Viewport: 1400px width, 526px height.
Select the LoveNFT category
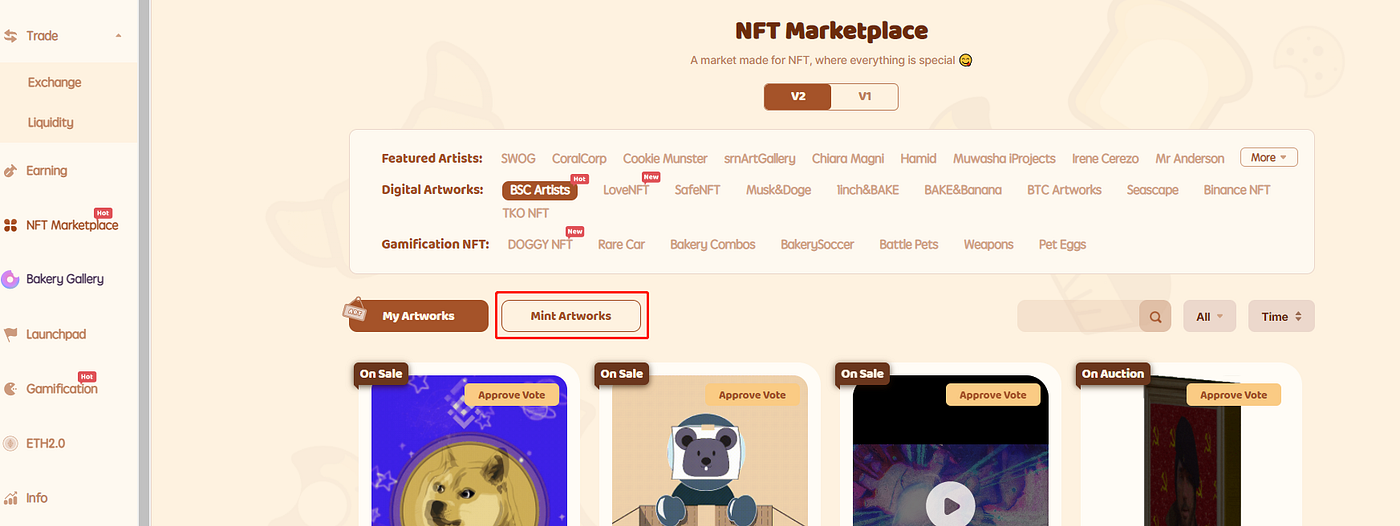click(x=626, y=190)
